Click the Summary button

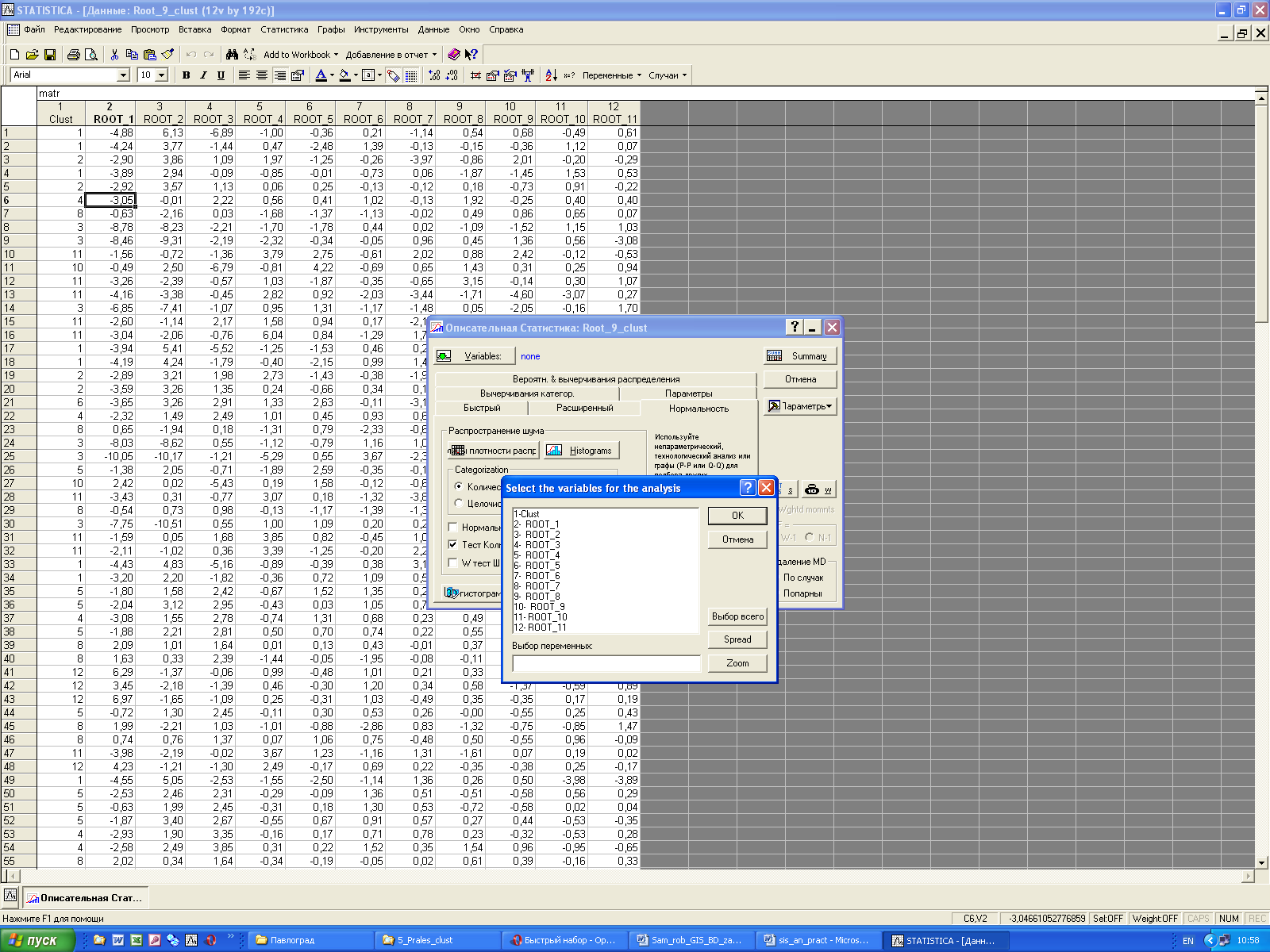pos(800,356)
